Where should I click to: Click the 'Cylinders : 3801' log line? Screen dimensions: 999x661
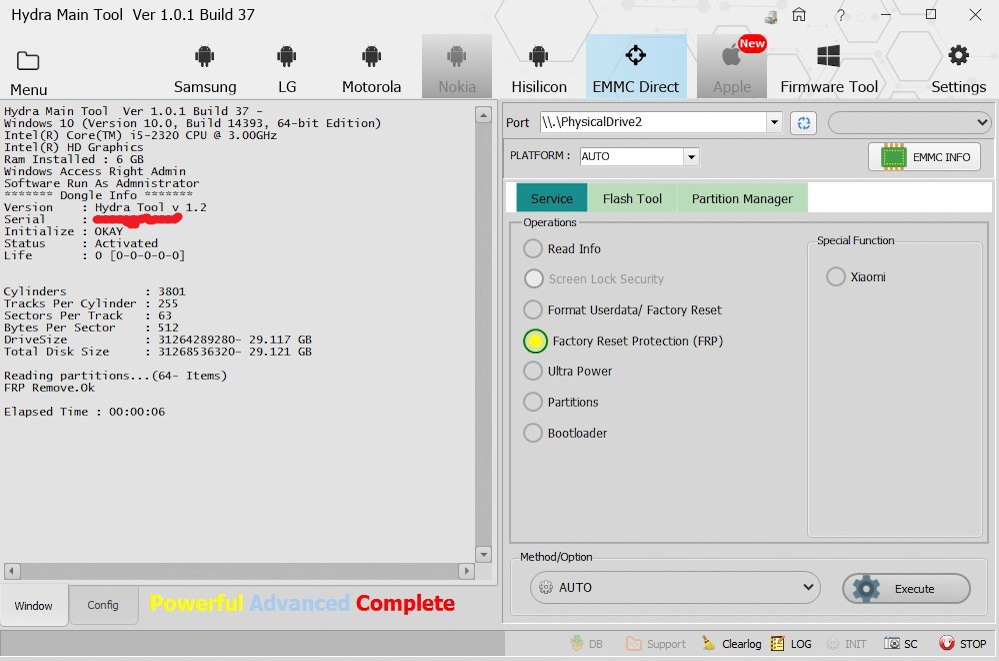[x=94, y=291]
